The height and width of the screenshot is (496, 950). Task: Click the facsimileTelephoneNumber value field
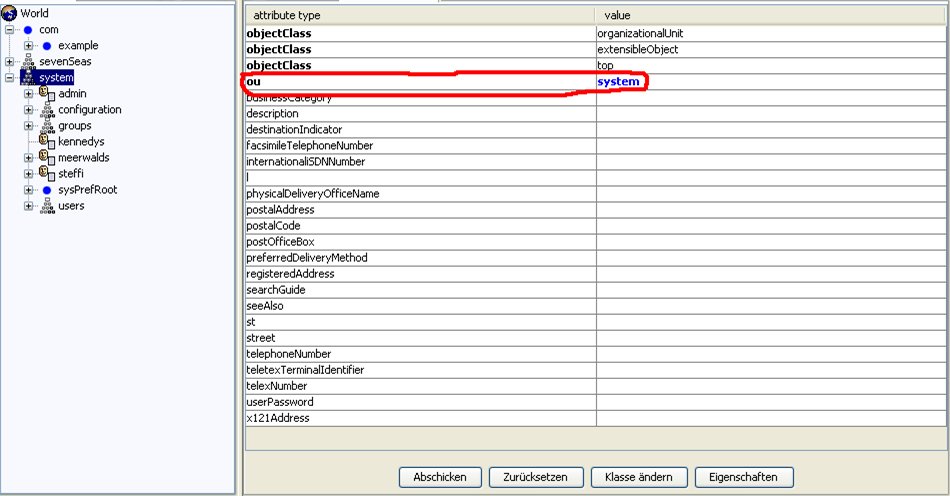pyautogui.click(x=771, y=145)
